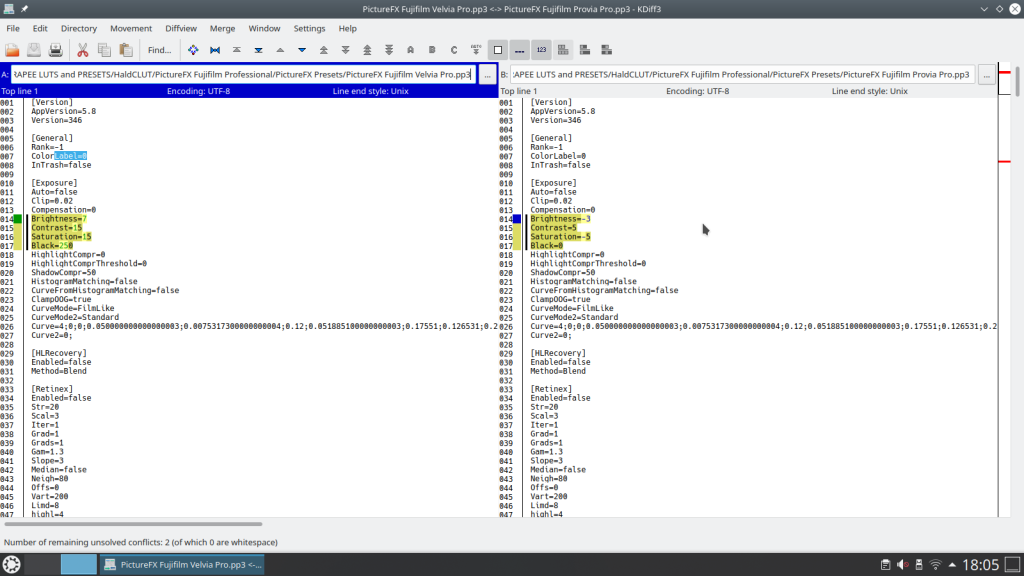Open the File menu
The width and height of the screenshot is (1024, 576).
click(x=13, y=28)
